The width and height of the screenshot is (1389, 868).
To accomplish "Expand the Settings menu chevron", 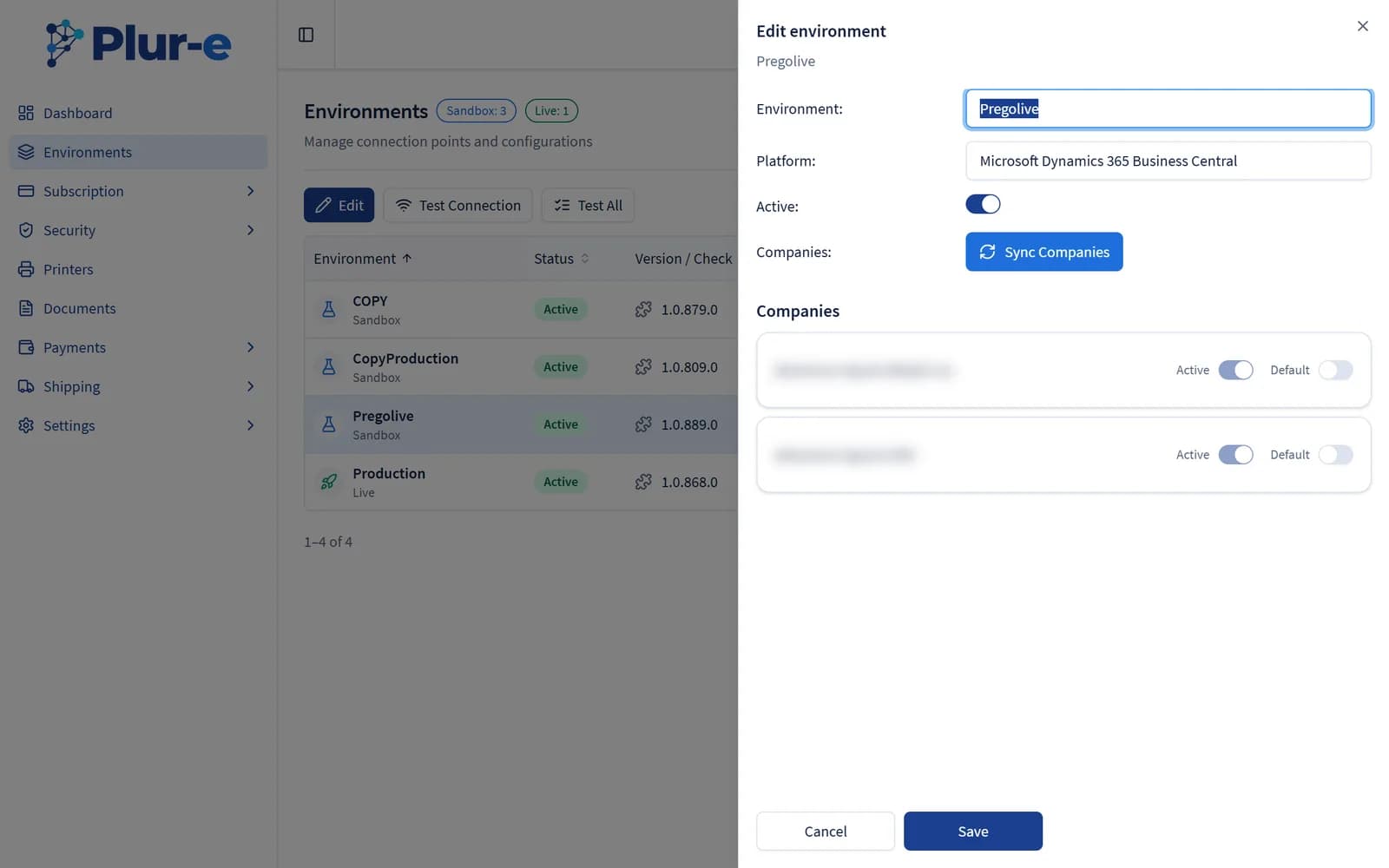I will tap(250, 425).
